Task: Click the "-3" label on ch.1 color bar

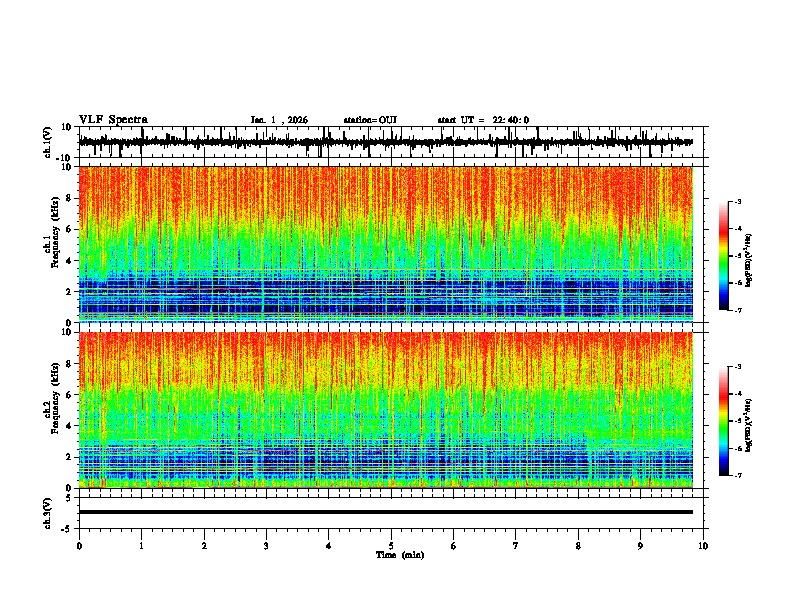Action: tap(737, 201)
